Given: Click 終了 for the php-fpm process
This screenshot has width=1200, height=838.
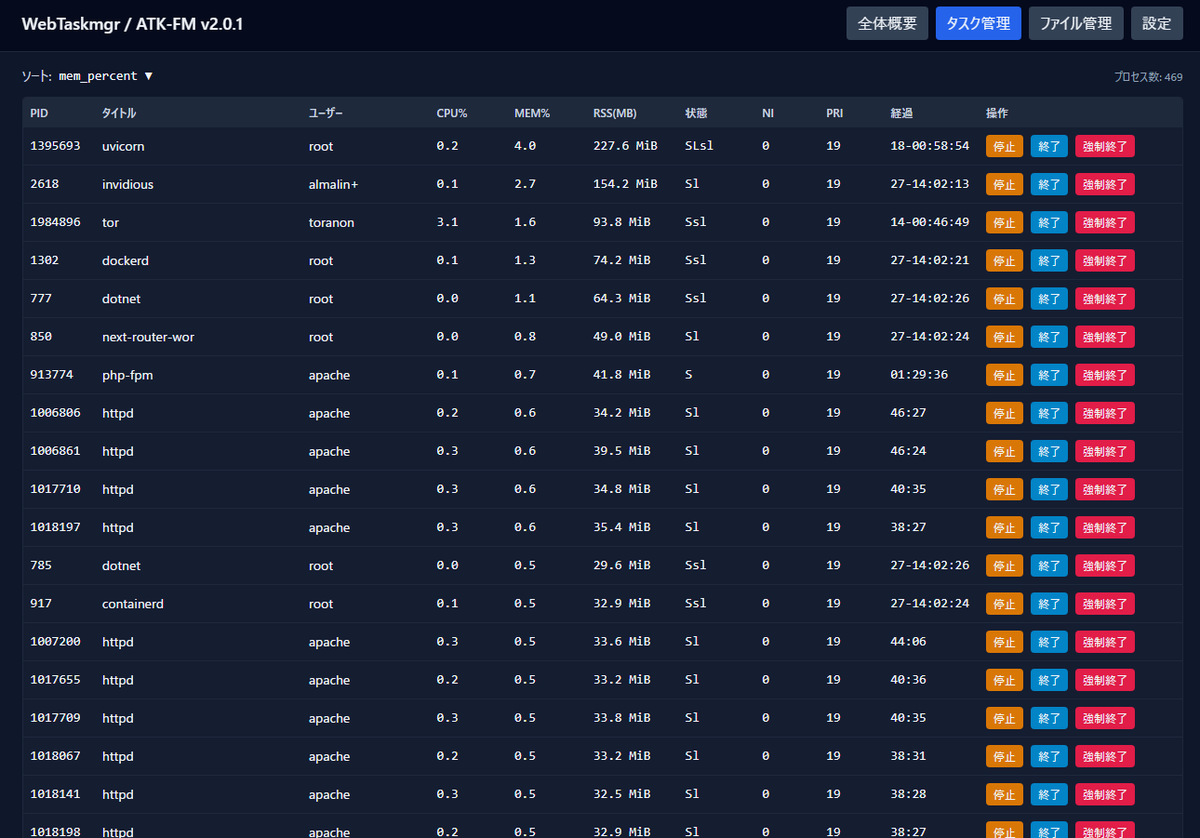Looking at the screenshot, I should (x=1049, y=375).
